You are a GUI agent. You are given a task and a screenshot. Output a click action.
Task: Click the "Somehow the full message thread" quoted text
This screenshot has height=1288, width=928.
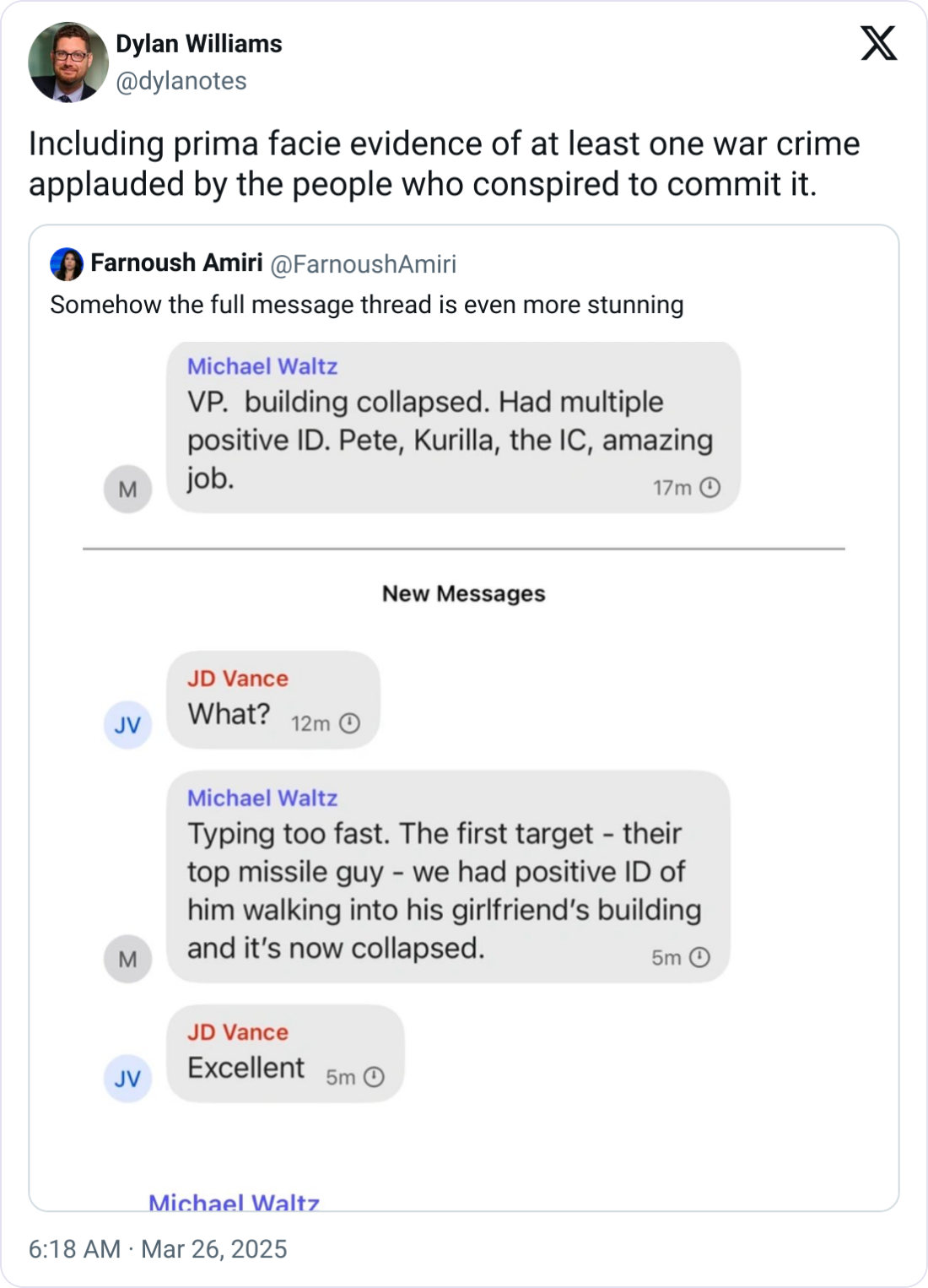(367, 305)
